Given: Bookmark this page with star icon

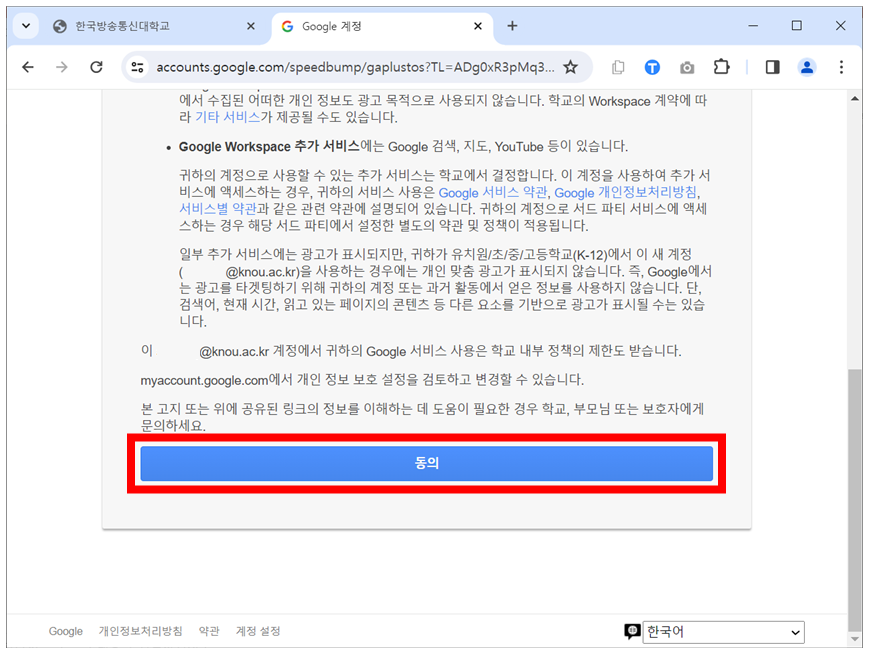Looking at the screenshot, I should click(x=570, y=67).
